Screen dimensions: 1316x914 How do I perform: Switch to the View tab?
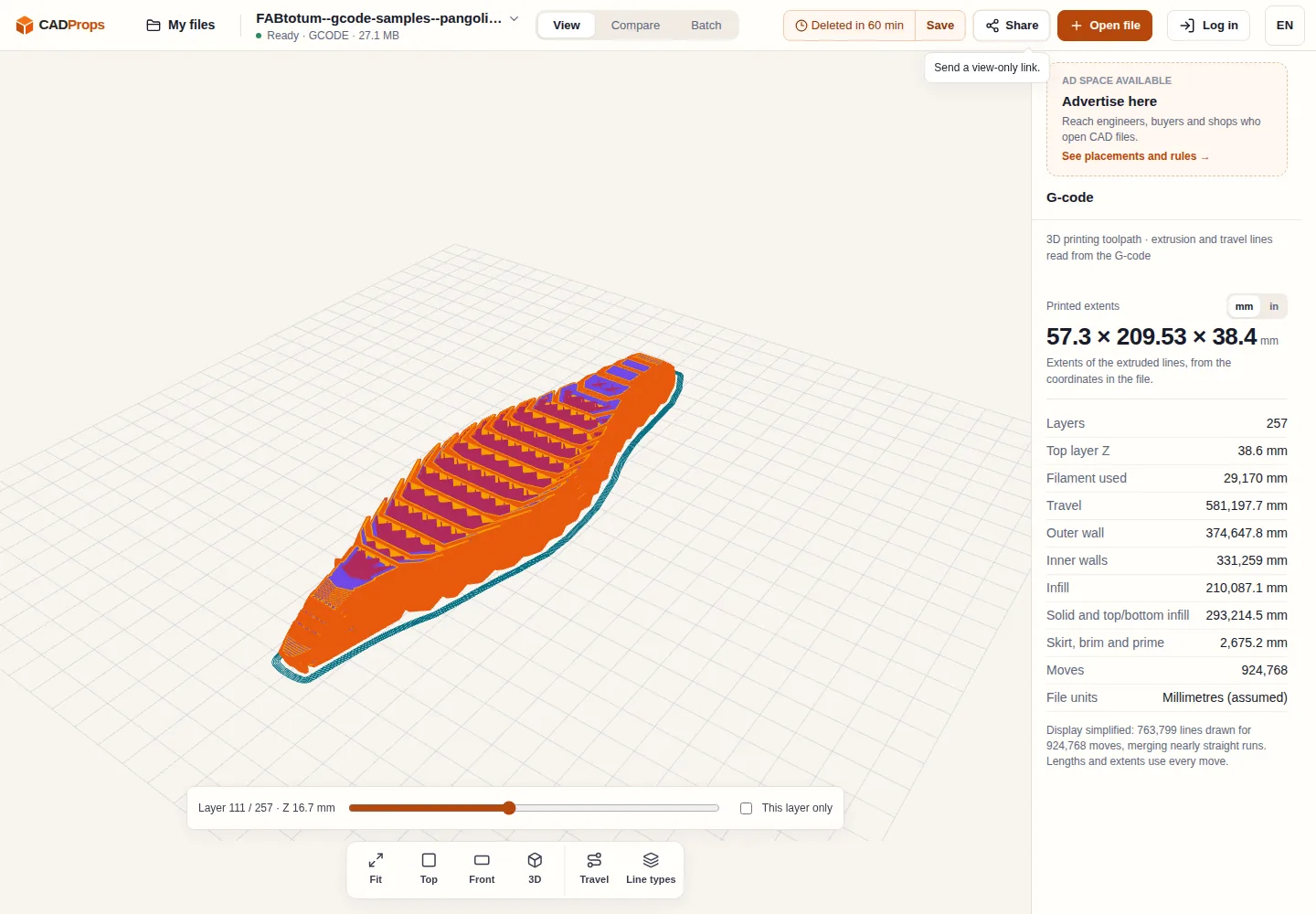click(x=567, y=26)
